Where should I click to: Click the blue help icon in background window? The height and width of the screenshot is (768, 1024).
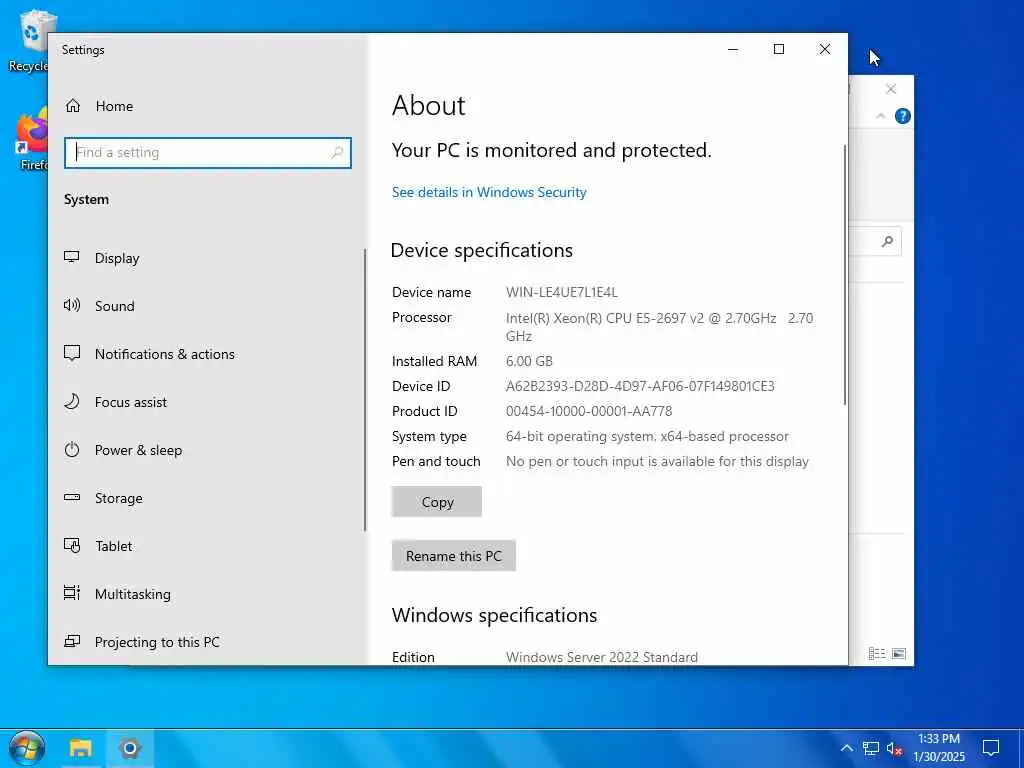tap(903, 116)
